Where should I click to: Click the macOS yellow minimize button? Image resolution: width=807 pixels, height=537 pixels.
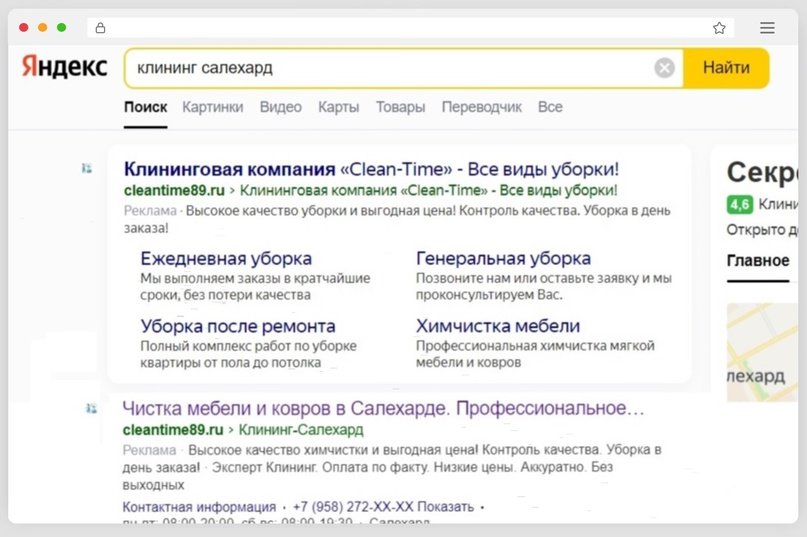tap(43, 27)
